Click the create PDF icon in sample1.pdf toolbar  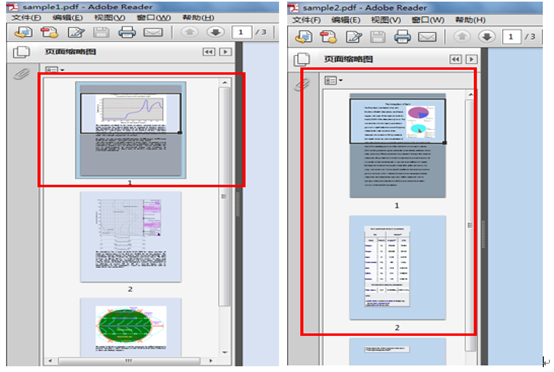[x=49, y=33]
